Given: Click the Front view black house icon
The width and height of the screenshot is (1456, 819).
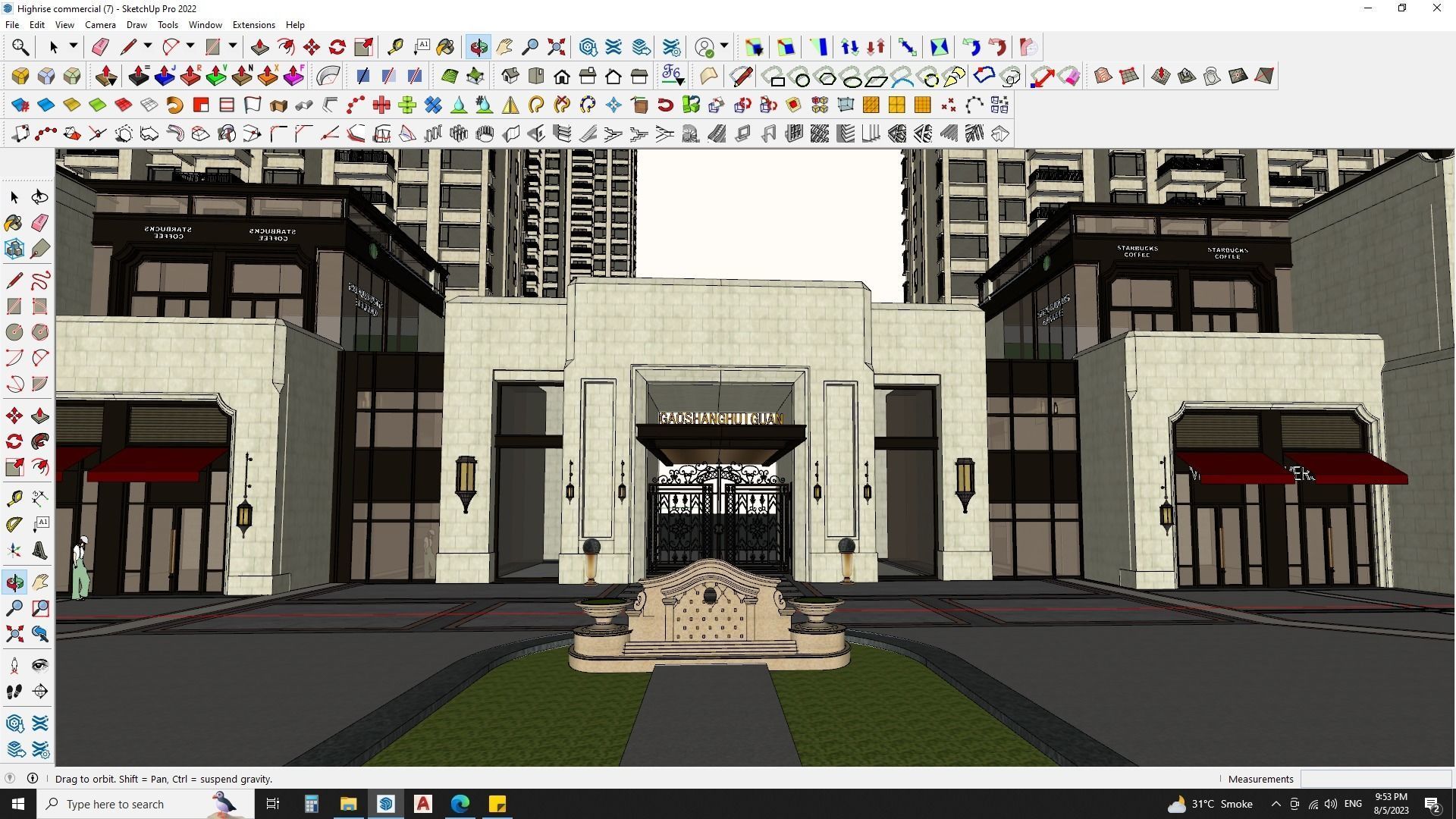Looking at the screenshot, I should pyautogui.click(x=562, y=76).
